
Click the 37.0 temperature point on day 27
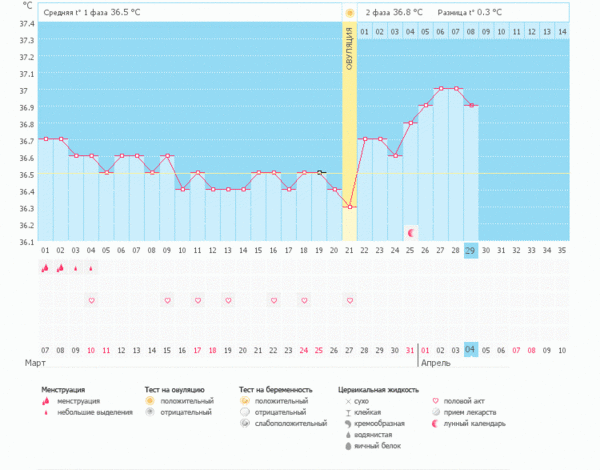(x=441, y=89)
